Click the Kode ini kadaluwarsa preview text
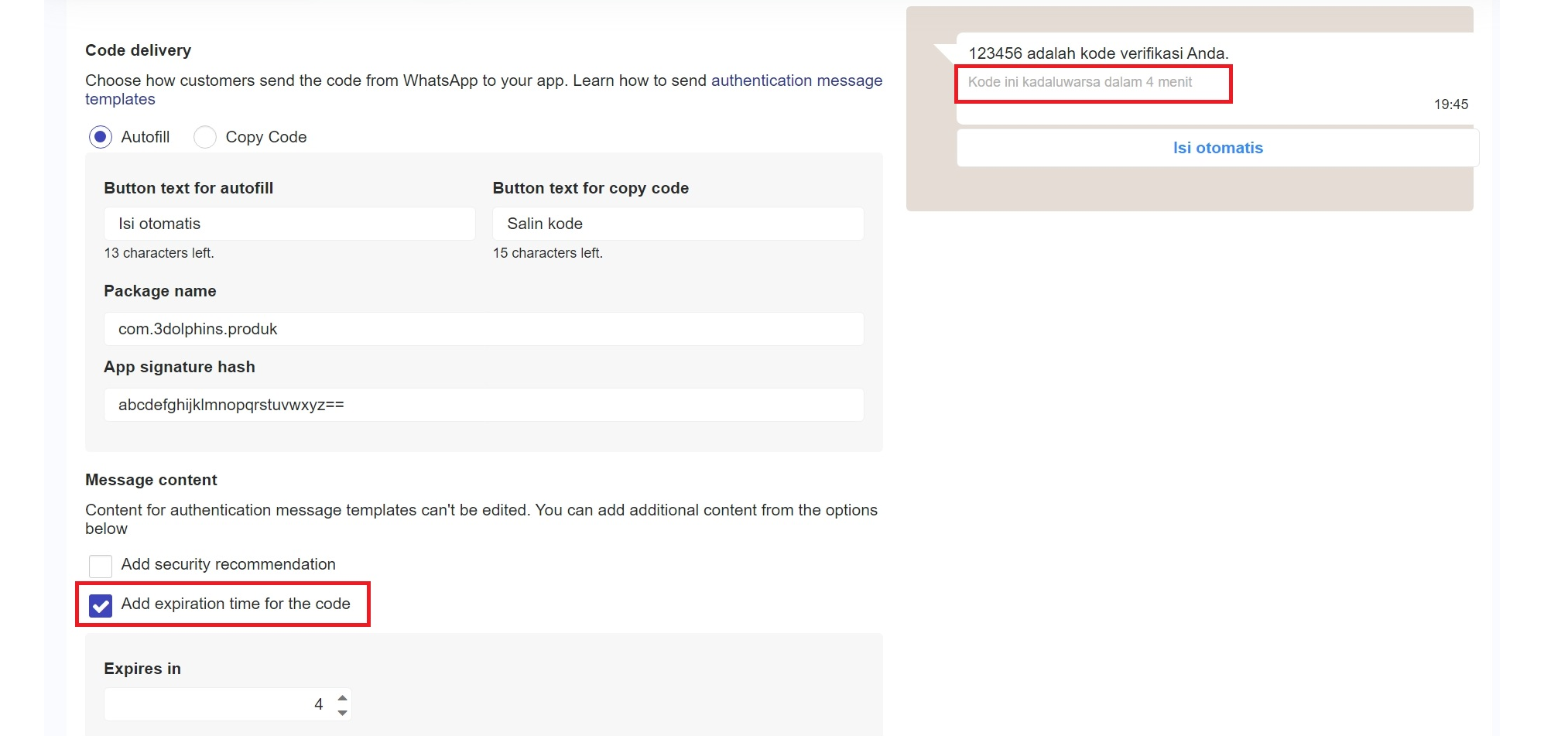Screen dimensions: 1568x736 click(x=1080, y=82)
